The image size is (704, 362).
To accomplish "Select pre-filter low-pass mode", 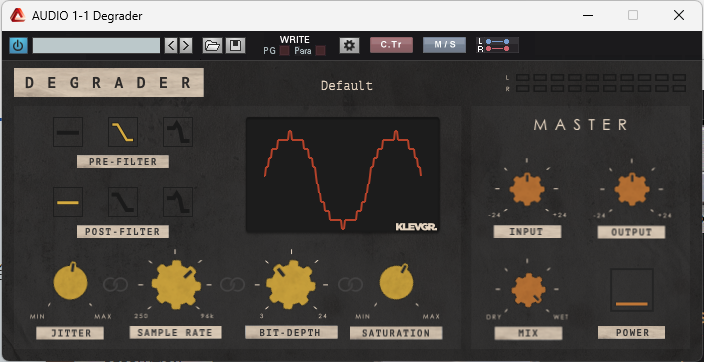I will tap(123, 132).
